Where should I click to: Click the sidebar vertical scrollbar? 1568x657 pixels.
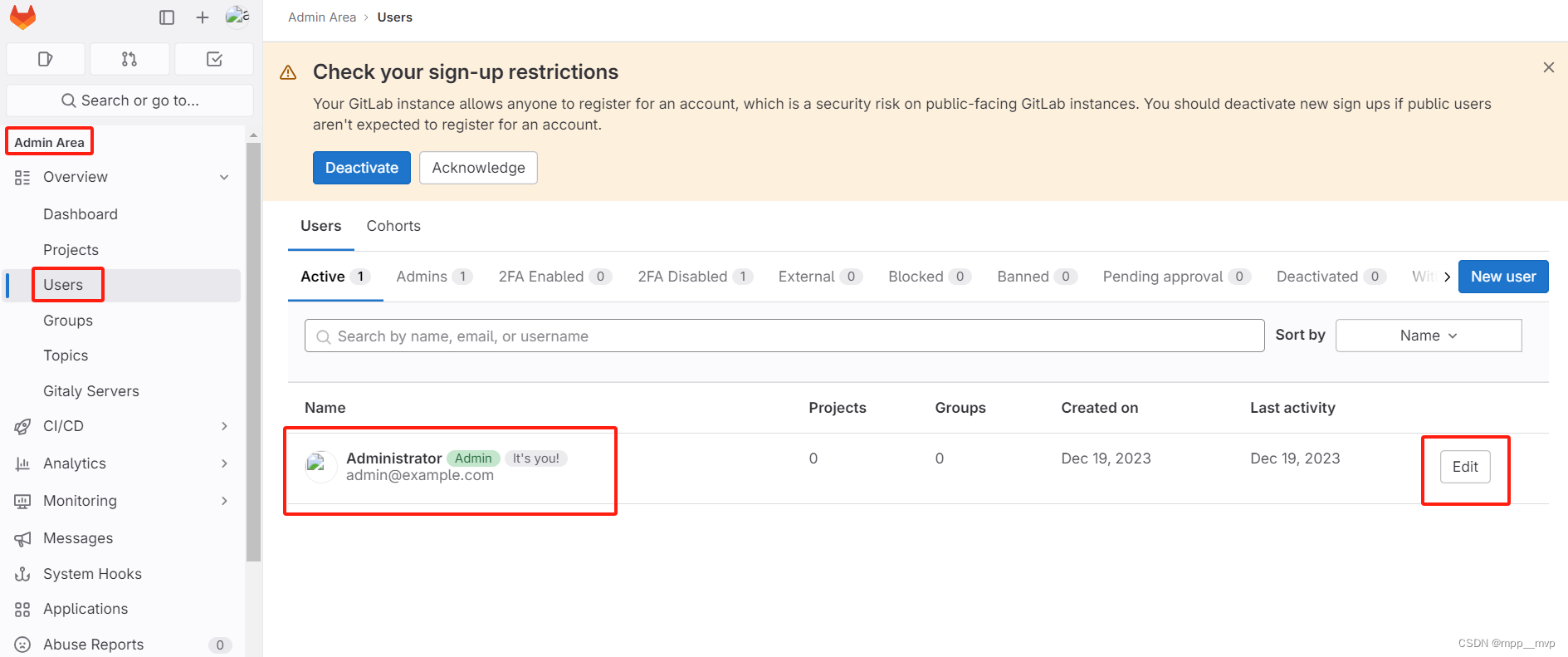pos(253,352)
